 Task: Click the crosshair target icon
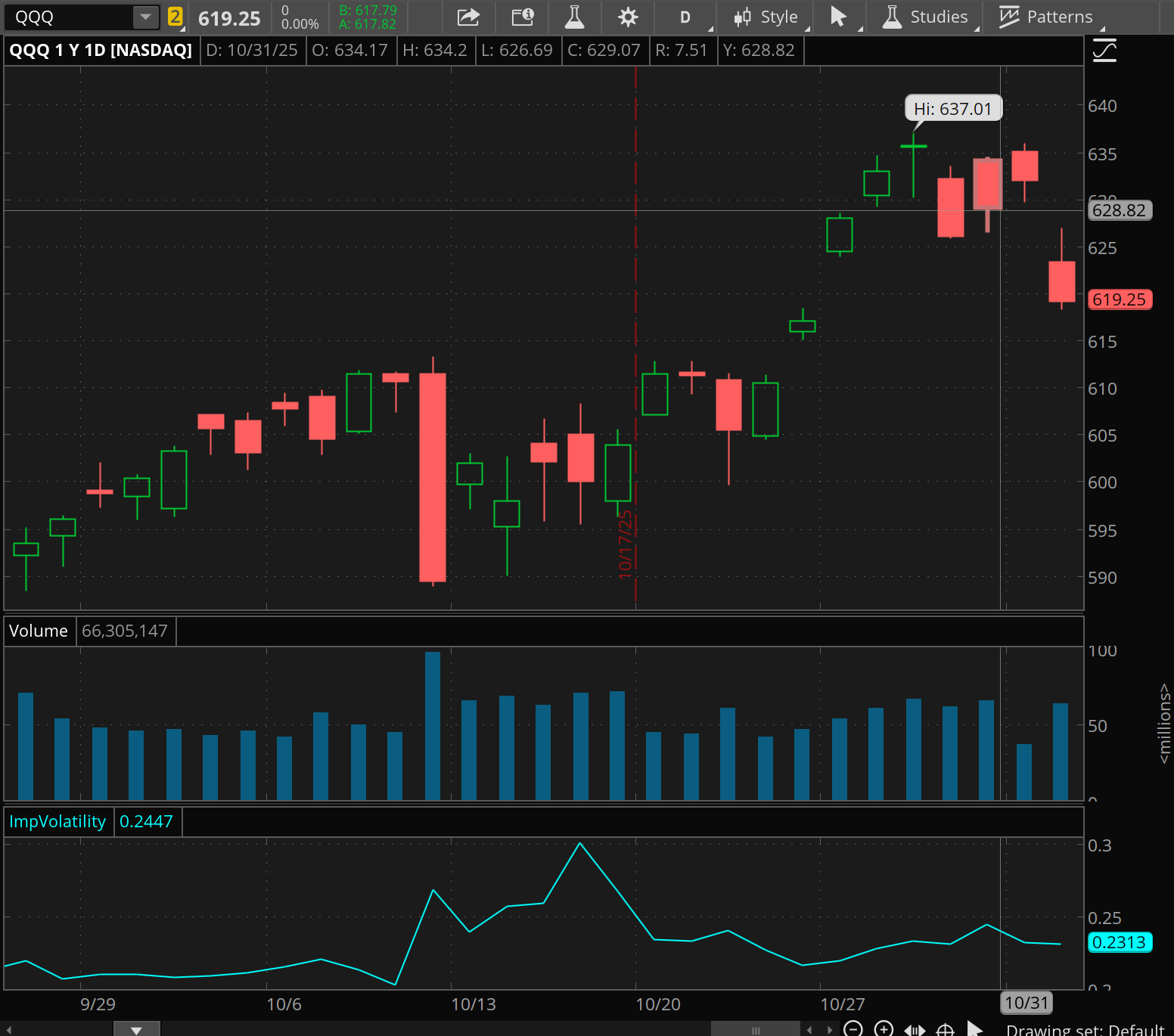pyautogui.click(x=945, y=1029)
